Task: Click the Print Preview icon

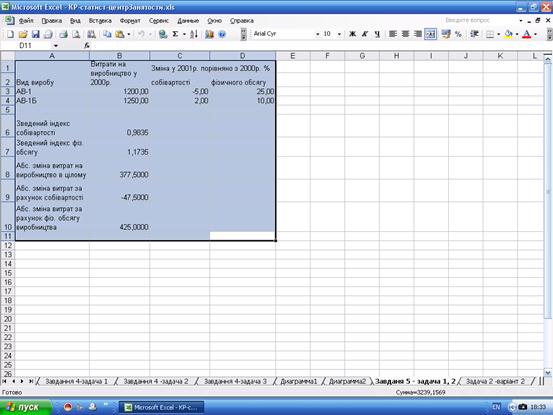Action: tap(76, 34)
